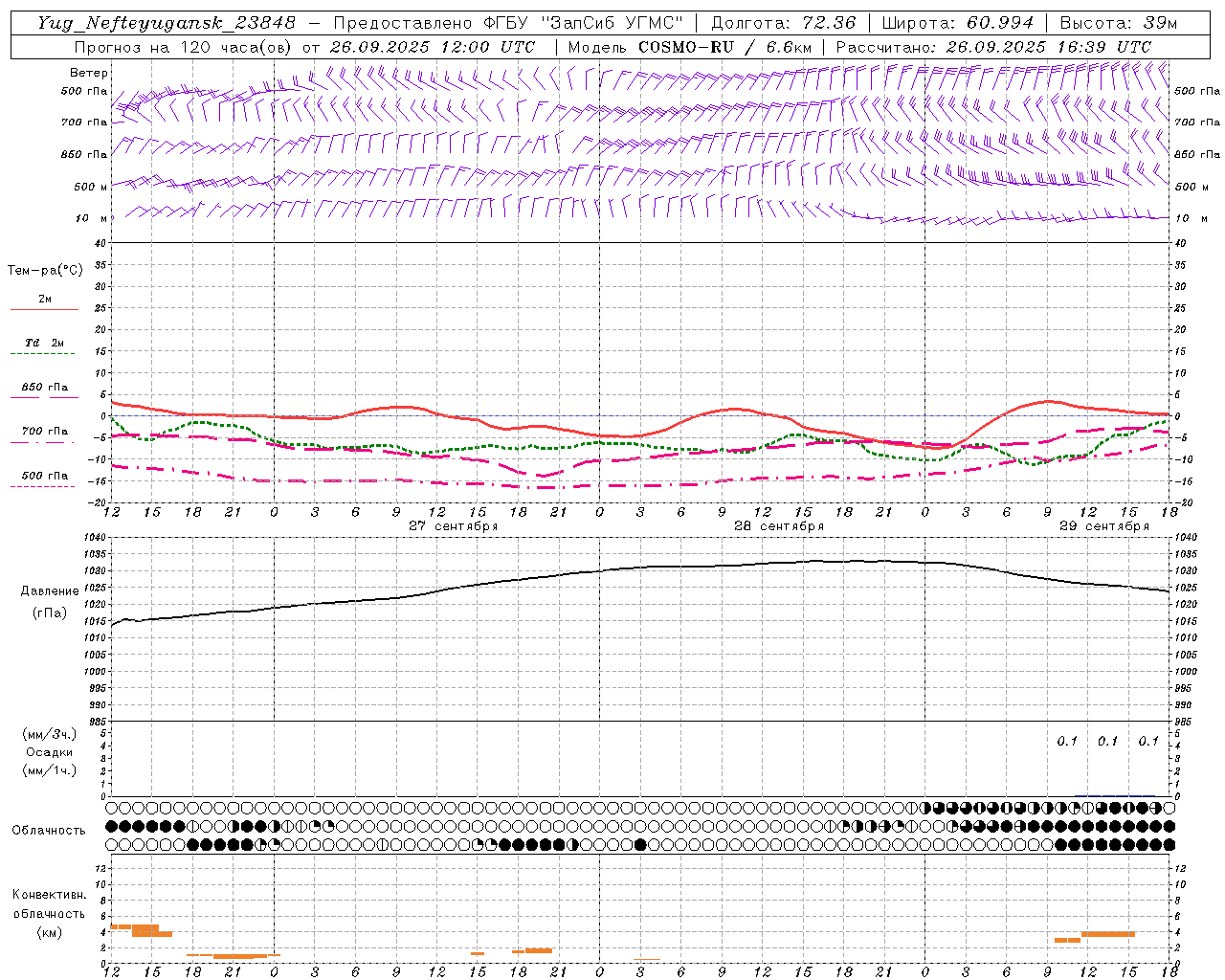Click the 28 сентября date label
This screenshot has height=980, width=1225.
point(779,526)
